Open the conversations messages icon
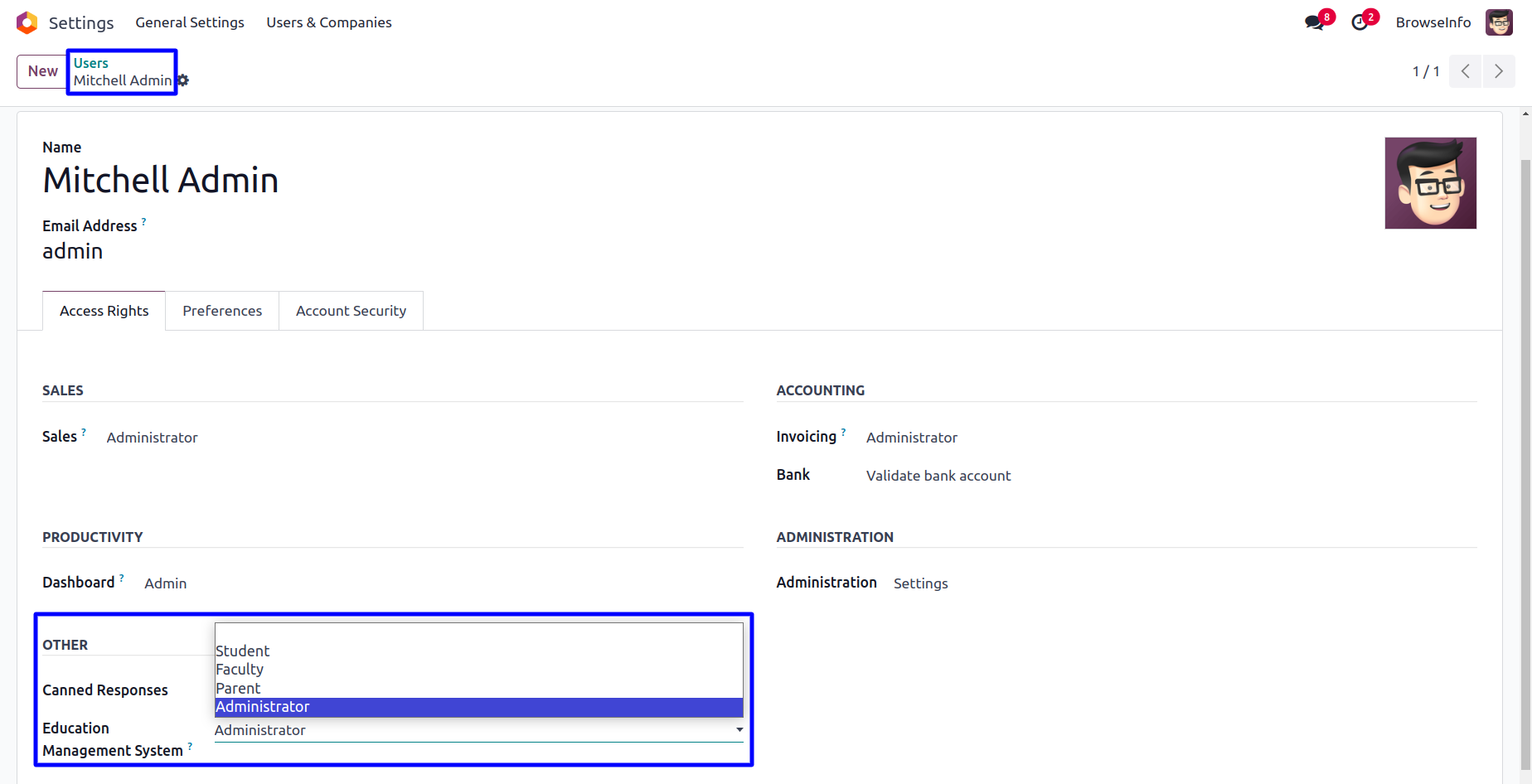Screen dimensions: 1532x784 click(x=1315, y=22)
